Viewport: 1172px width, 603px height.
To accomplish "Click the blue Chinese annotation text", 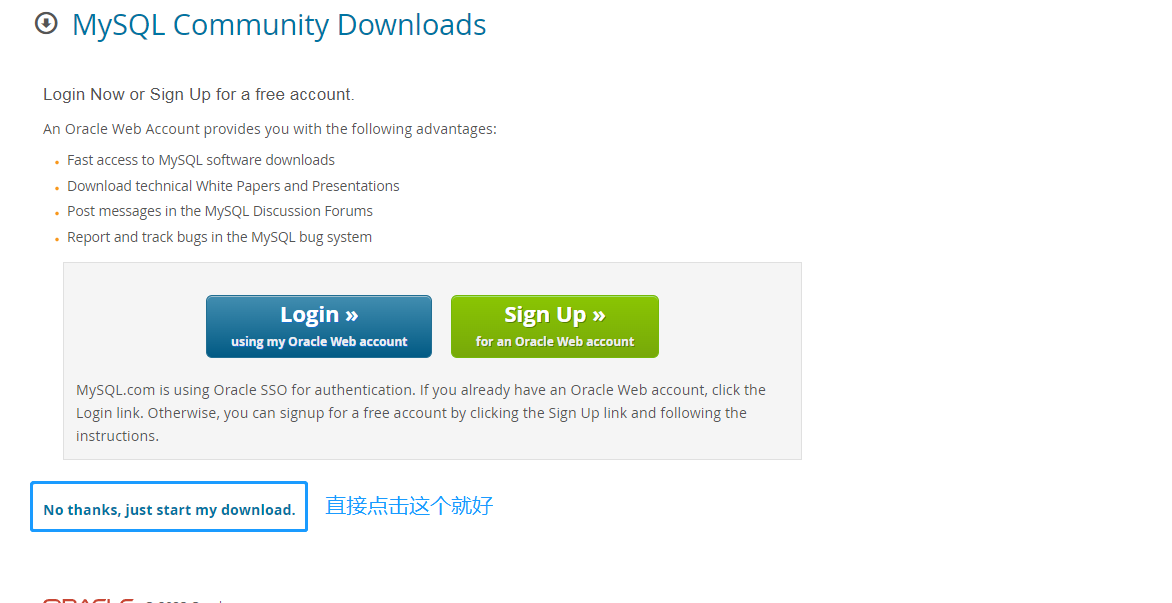I will (410, 506).
